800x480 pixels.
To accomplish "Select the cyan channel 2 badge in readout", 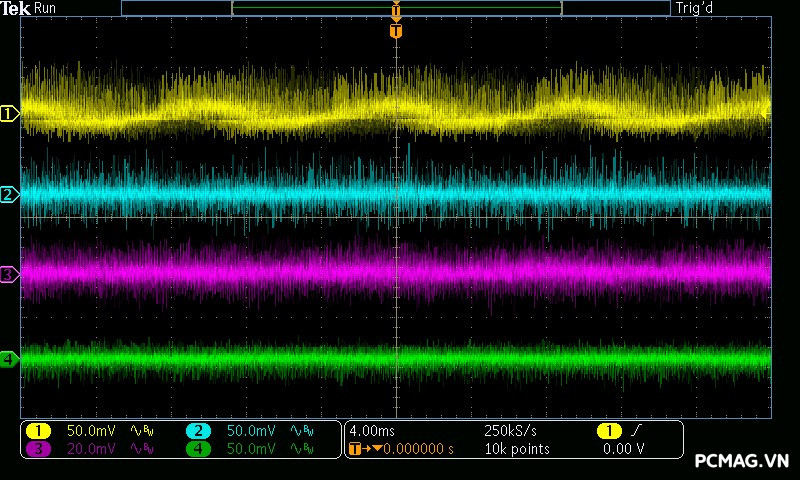I will coord(198,430).
